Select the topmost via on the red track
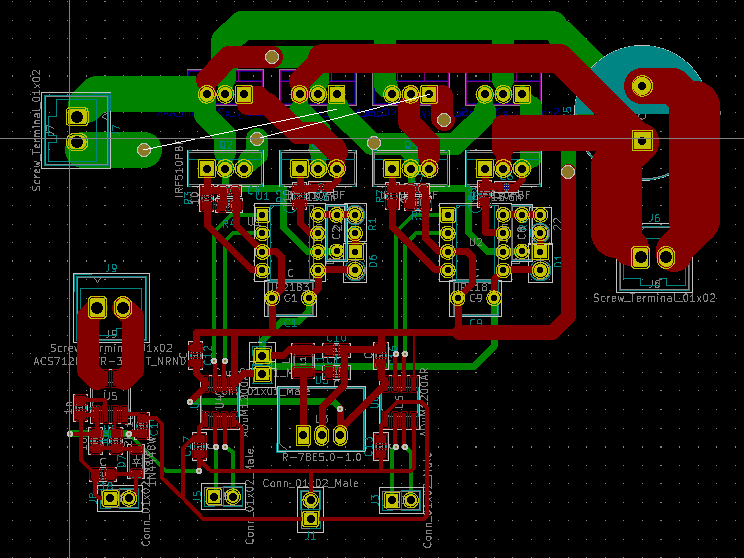Image resolution: width=744 pixels, height=558 pixels. tap(272, 57)
